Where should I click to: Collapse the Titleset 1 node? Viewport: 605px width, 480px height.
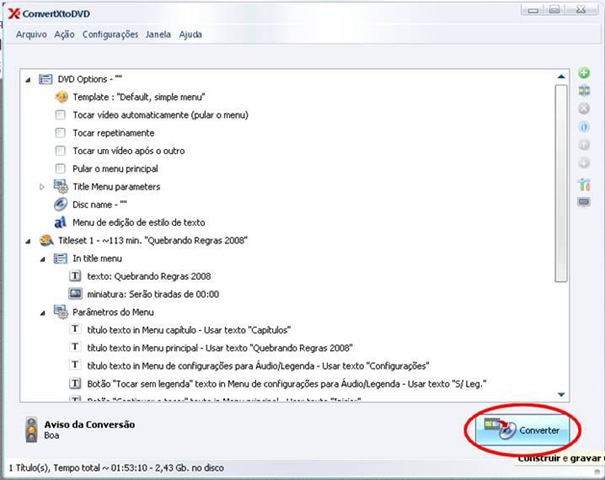(x=28, y=241)
